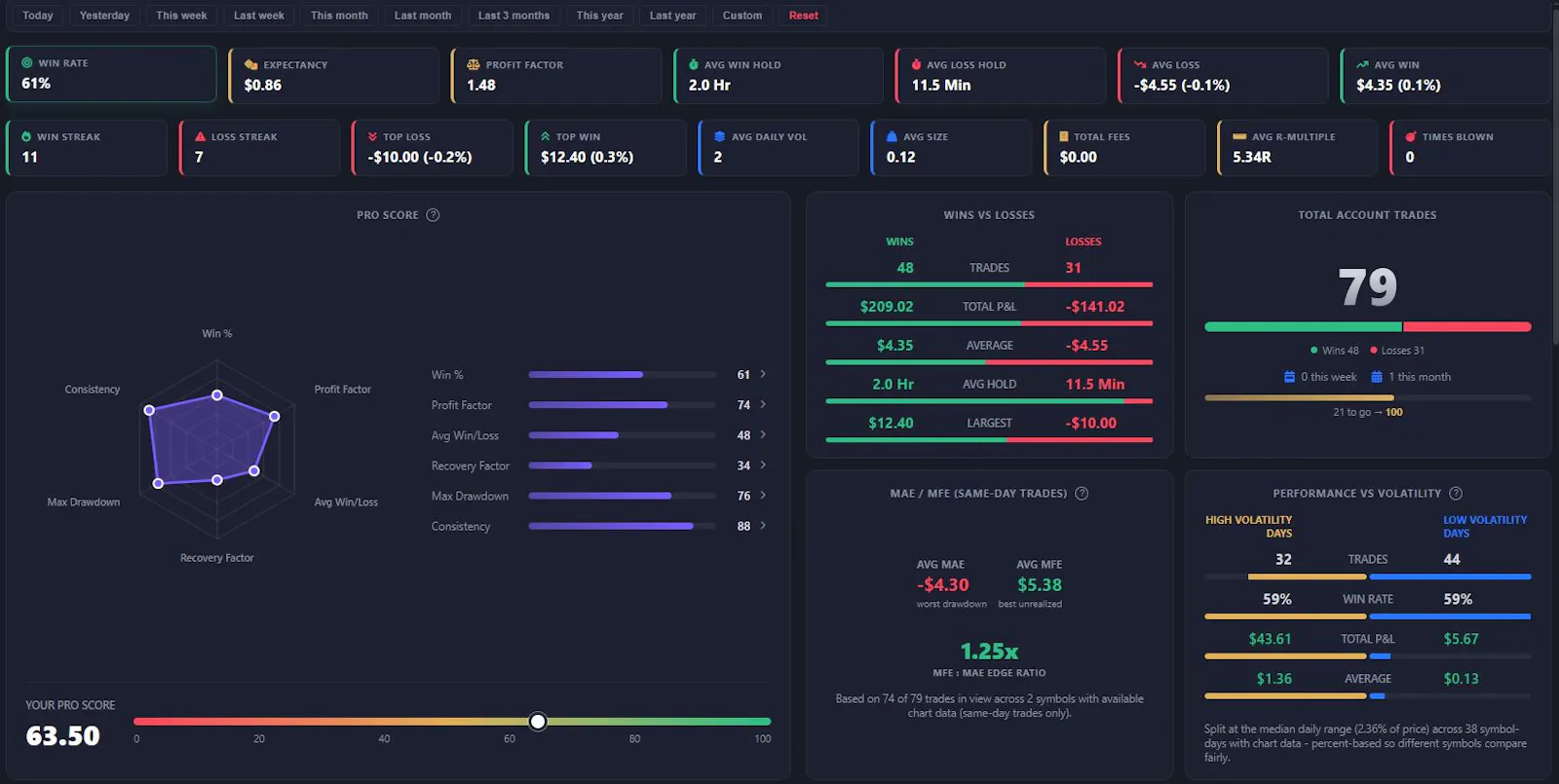
Task: Click the Avg MFE $5.38 value
Action: [x=1040, y=584]
